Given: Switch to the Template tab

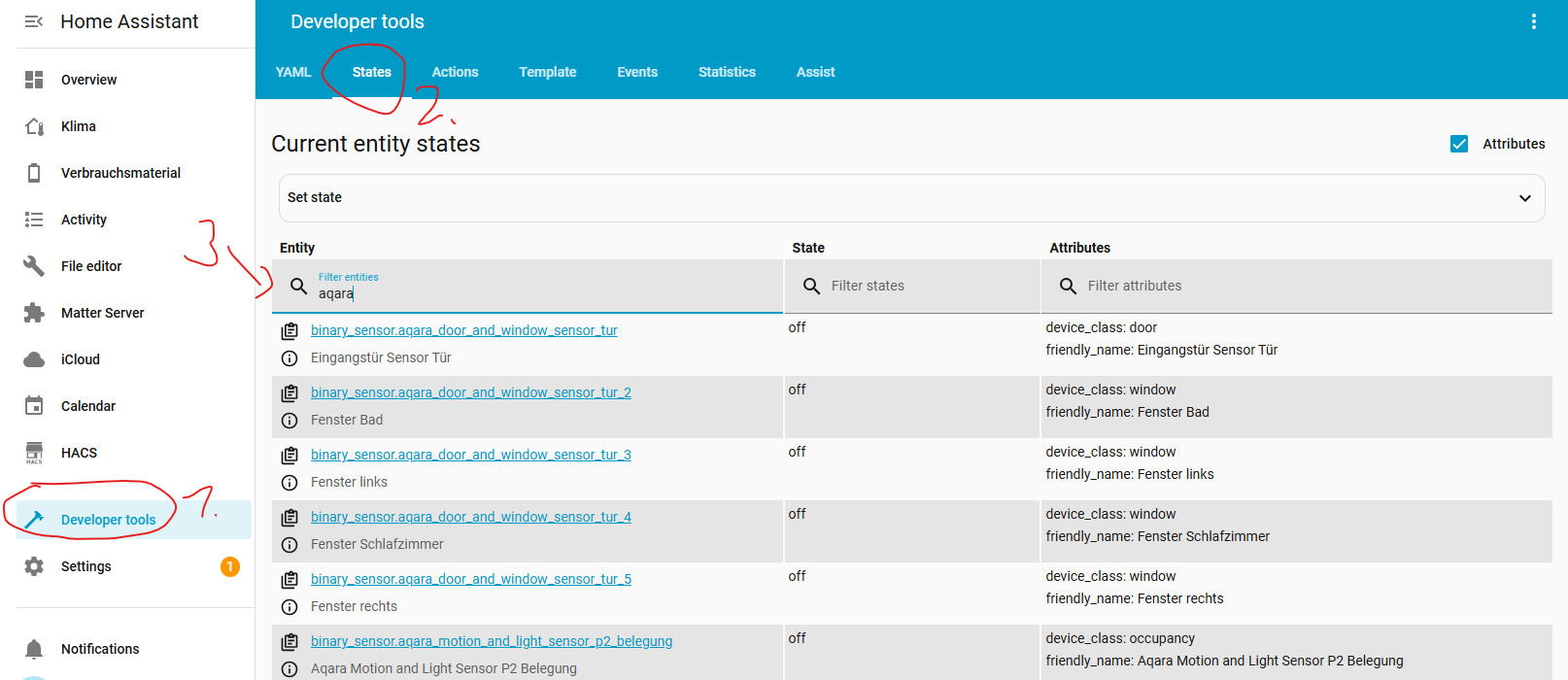Looking at the screenshot, I should 547,72.
